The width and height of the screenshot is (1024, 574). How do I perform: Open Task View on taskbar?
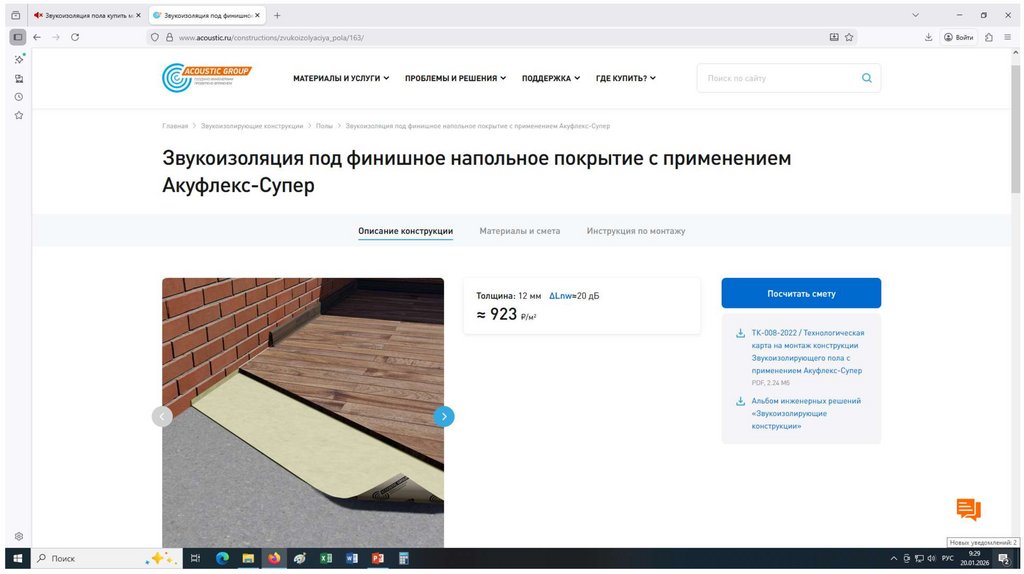[x=195, y=558]
